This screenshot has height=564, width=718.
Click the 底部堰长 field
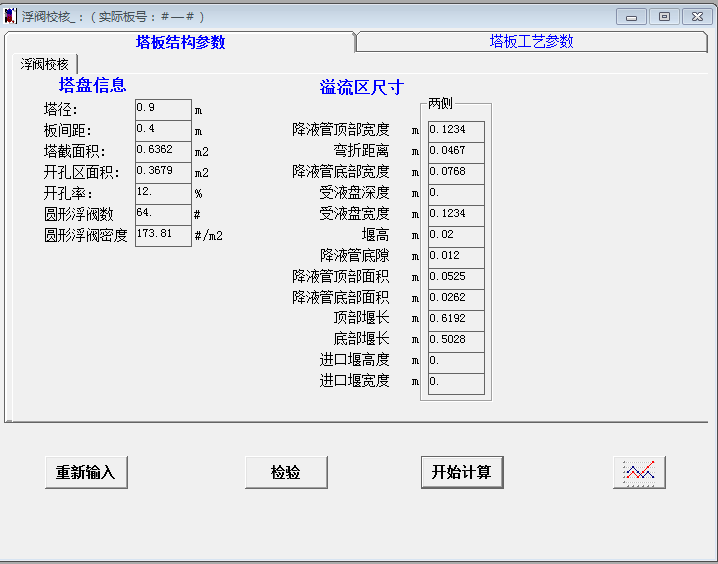click(456, 342)
